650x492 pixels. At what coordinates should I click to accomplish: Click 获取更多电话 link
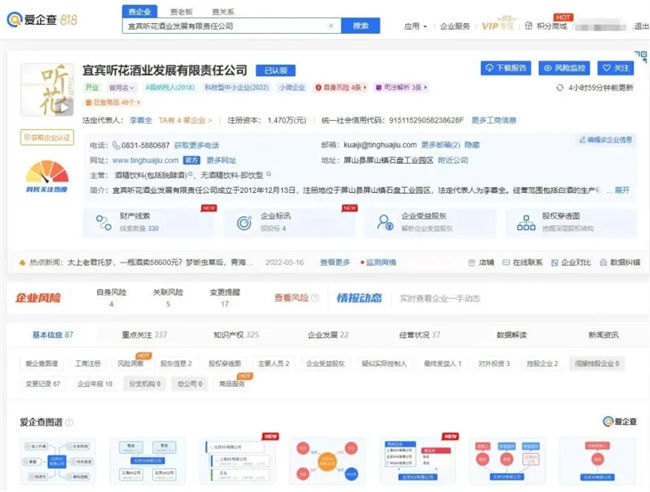click(196, 145)
